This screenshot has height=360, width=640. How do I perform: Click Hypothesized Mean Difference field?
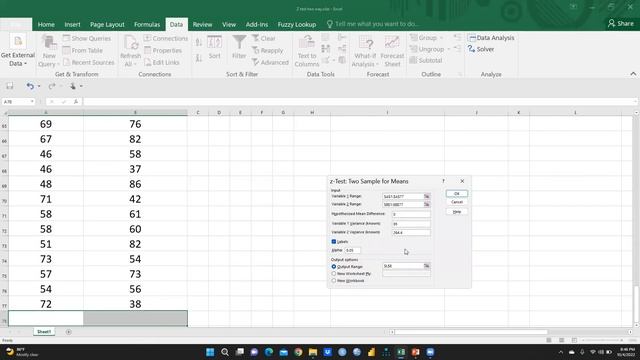click(x=411, y=214)
